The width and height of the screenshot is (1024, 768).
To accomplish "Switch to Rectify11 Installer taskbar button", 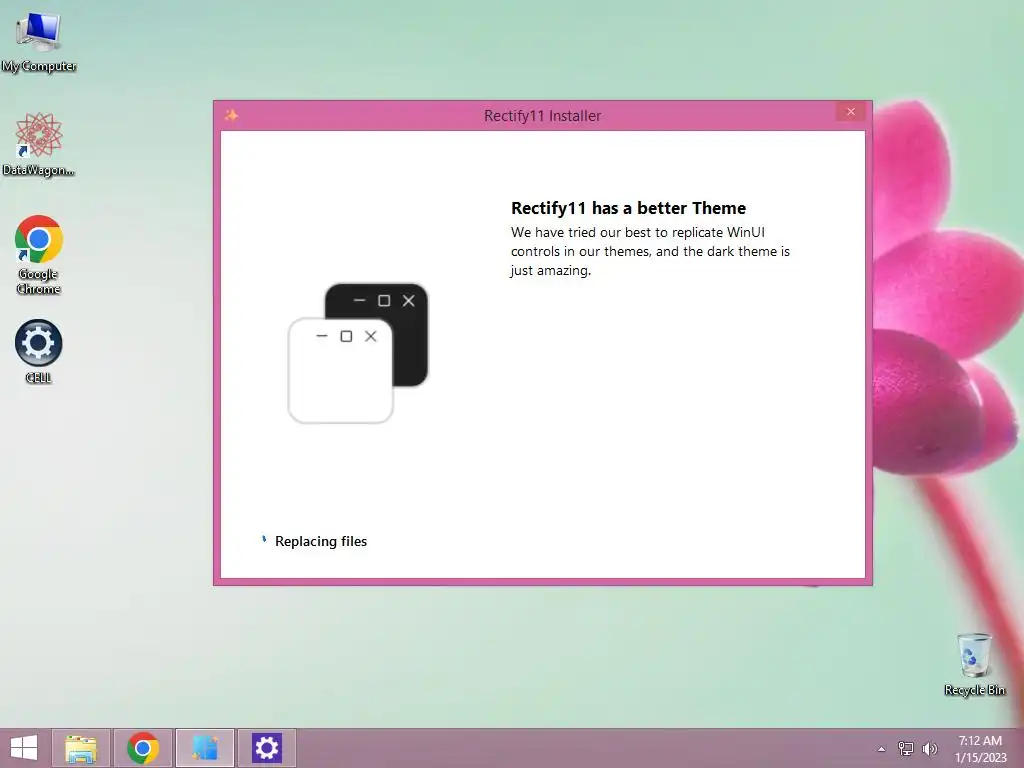I will pyautogui.click(x=205, y=748).
